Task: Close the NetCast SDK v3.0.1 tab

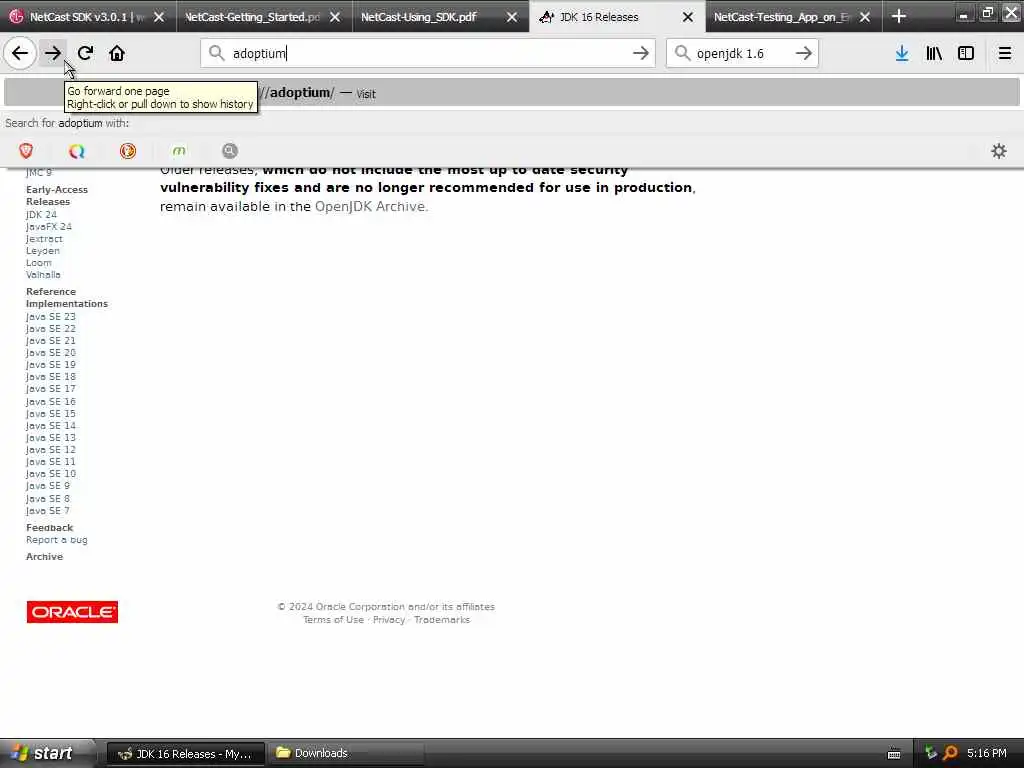Action: pyautogui.click(x=159, y=17)
